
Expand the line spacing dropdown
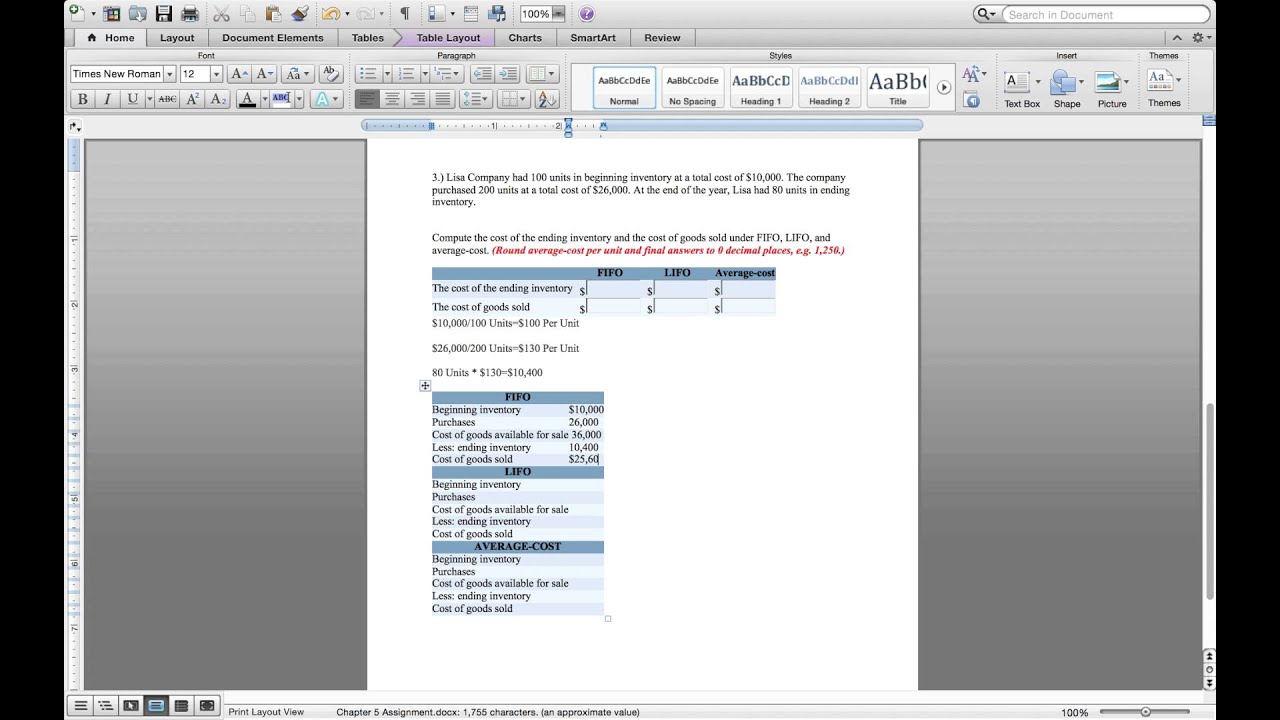point(486,99)
